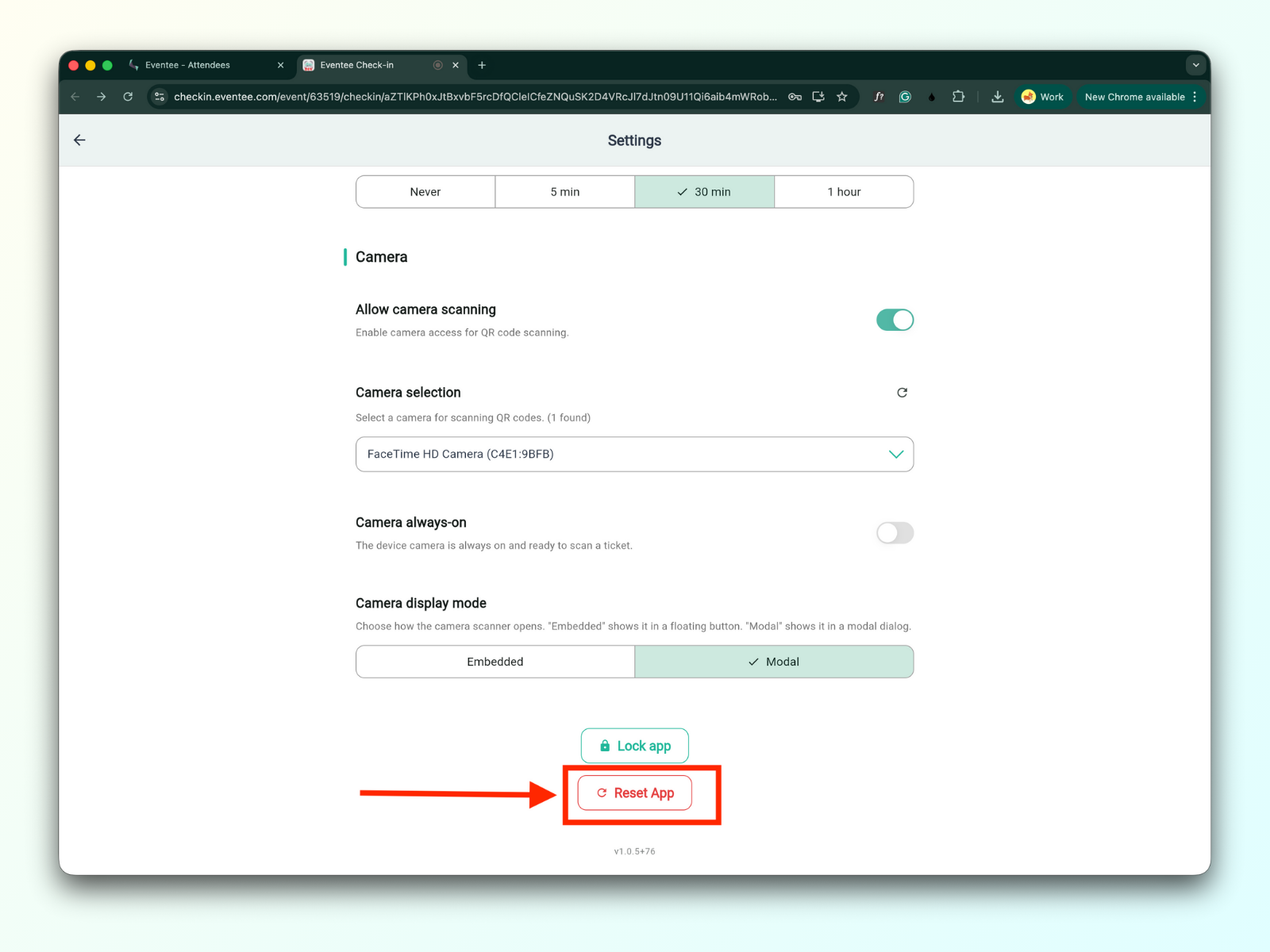Close the Eventee Check-in tab
The width and height of the screenshot is (1270, 952).
coord(456,65)
